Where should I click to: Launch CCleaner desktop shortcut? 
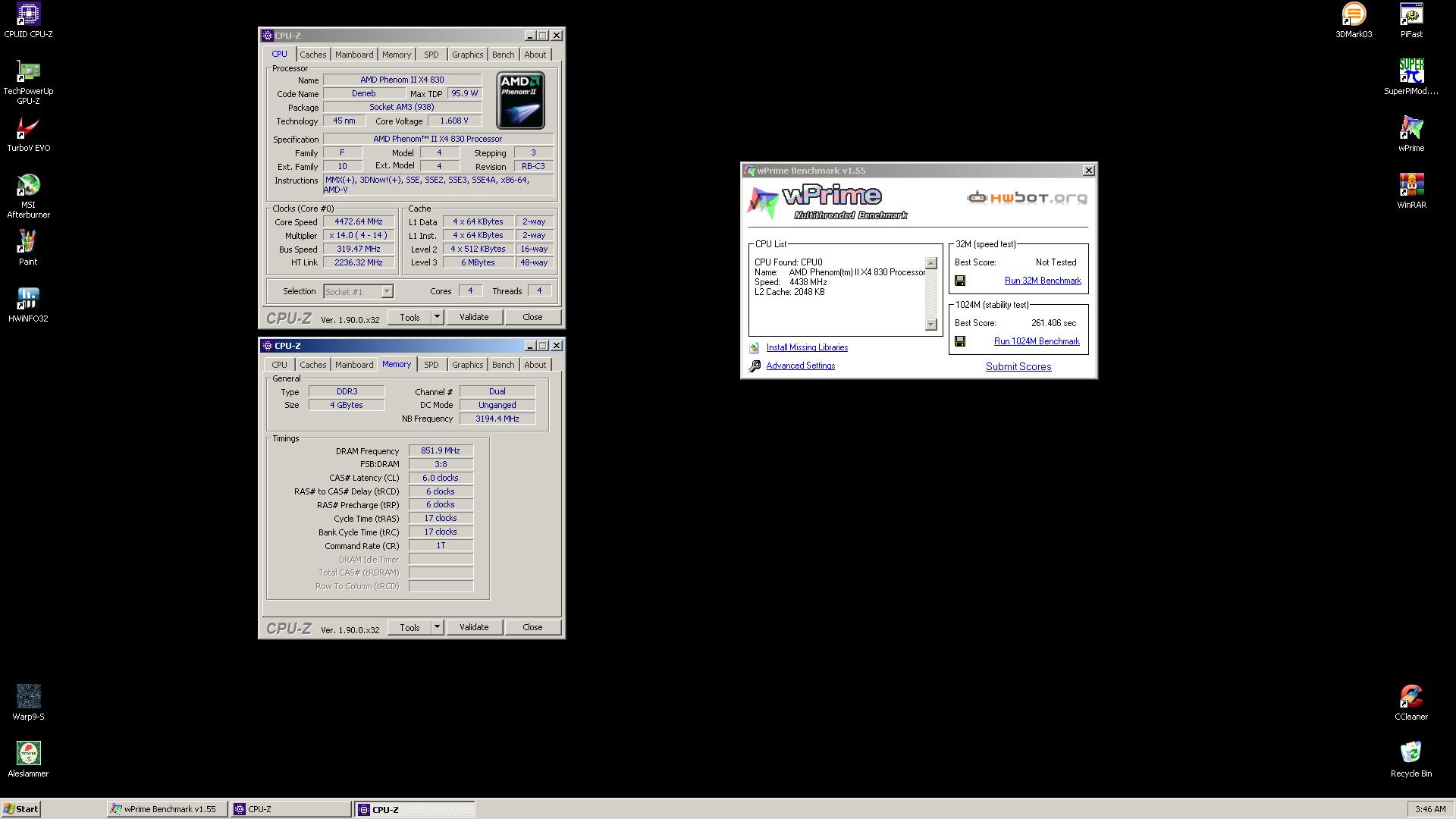tap(1411, 703)
